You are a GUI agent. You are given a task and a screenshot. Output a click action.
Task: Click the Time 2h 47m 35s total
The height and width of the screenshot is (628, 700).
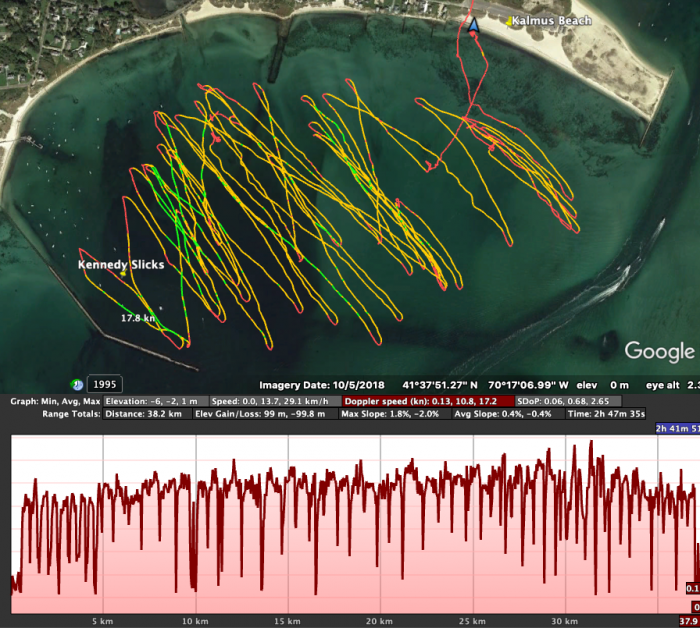click(x=608, y=414)
